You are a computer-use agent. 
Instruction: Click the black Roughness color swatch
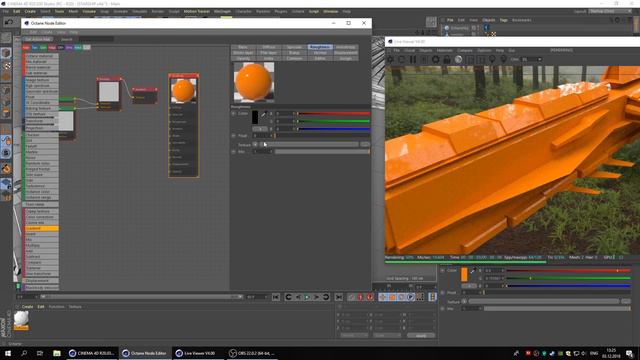pyautogui.click(x=255, y=118)
